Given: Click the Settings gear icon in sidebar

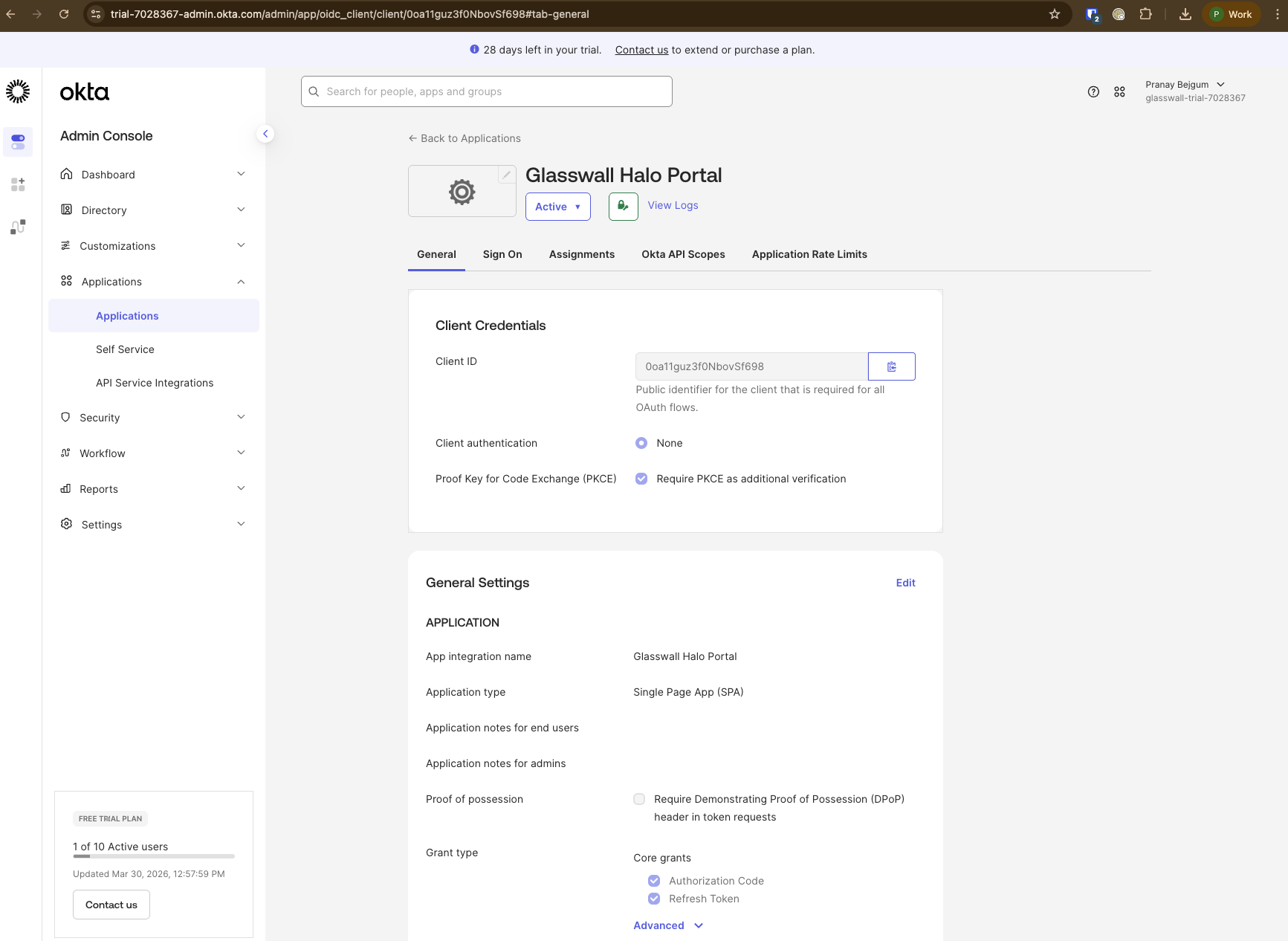Looking at the screenshot, I should tap(66, 524).
